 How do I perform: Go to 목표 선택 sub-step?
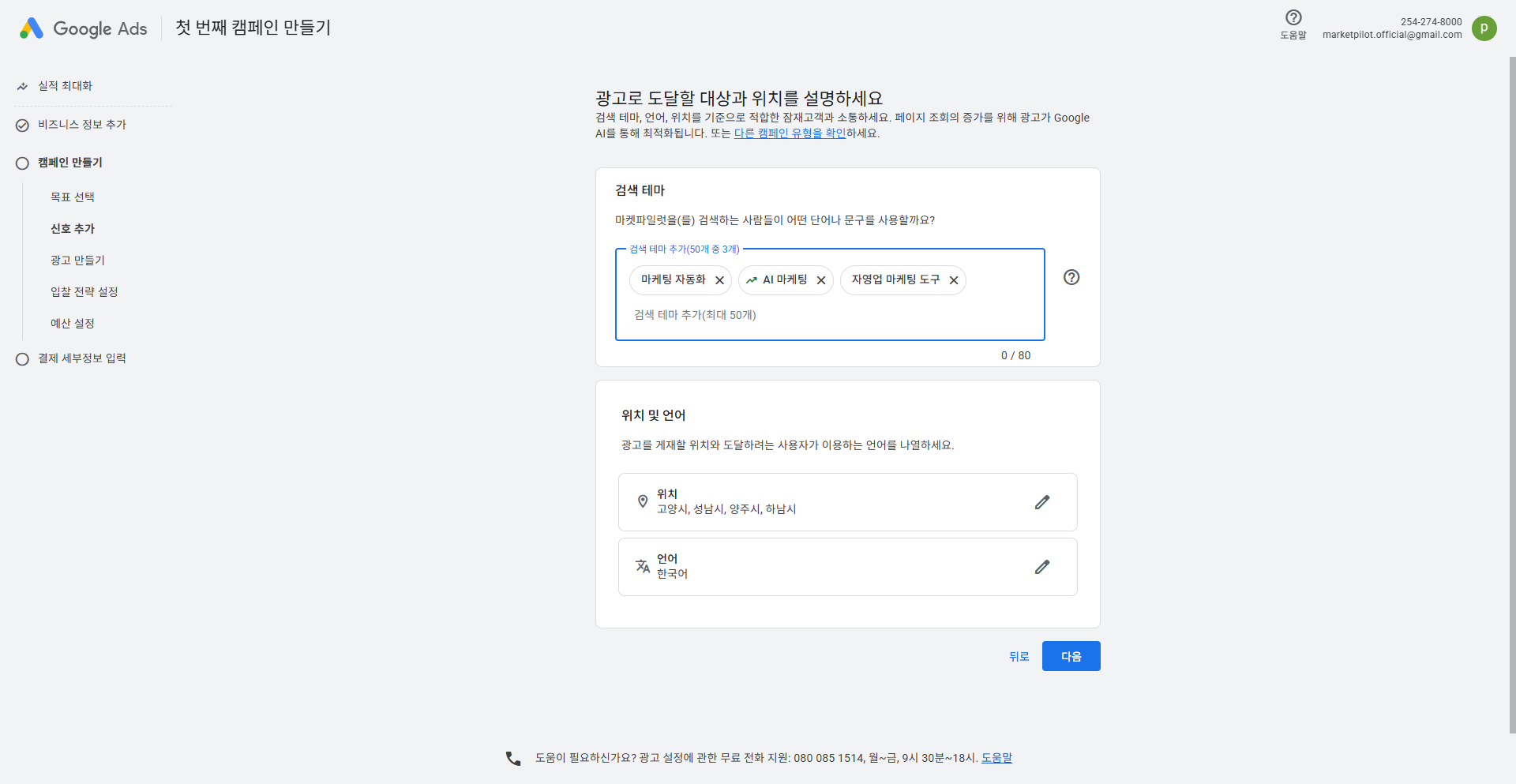pos(73,197)
